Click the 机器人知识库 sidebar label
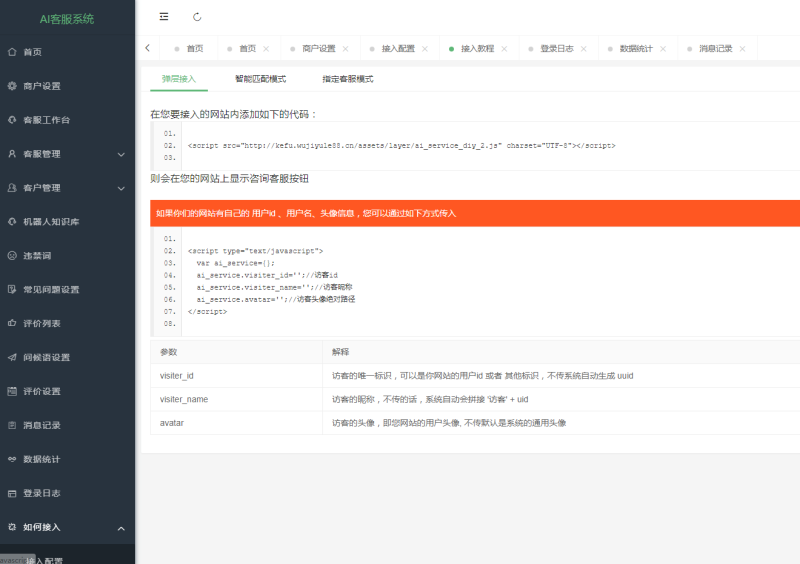 tap(51, 222)
